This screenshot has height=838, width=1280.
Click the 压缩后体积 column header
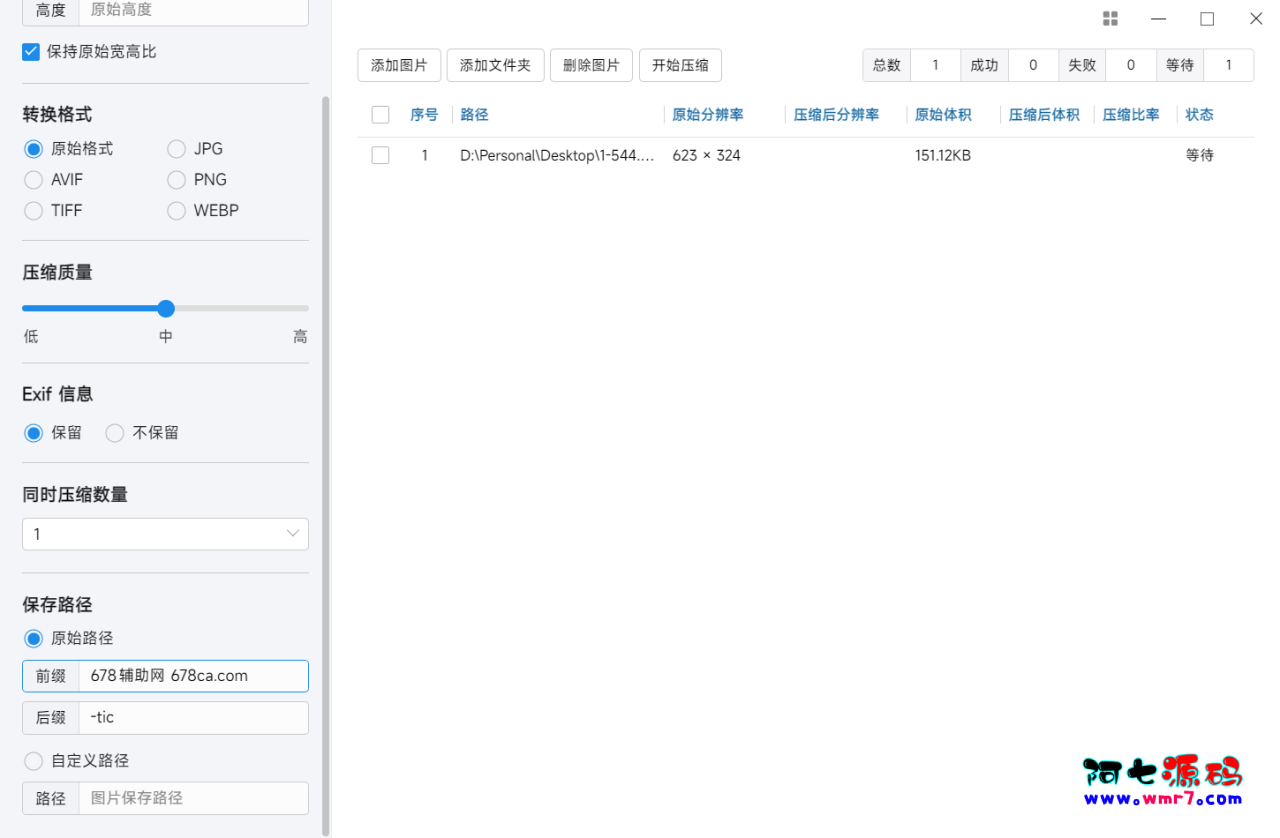(1044, 115)
